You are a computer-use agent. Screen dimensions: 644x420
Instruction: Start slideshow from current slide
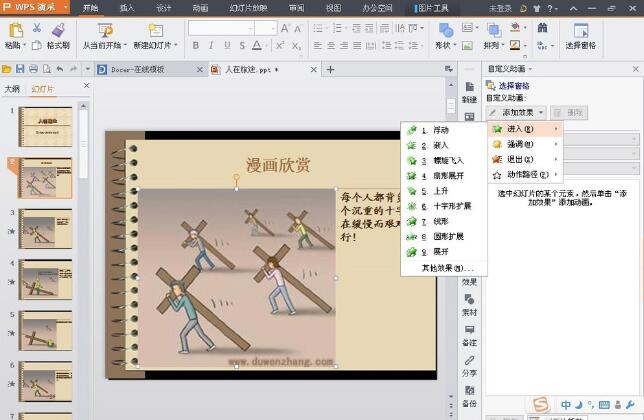point(105,30)
